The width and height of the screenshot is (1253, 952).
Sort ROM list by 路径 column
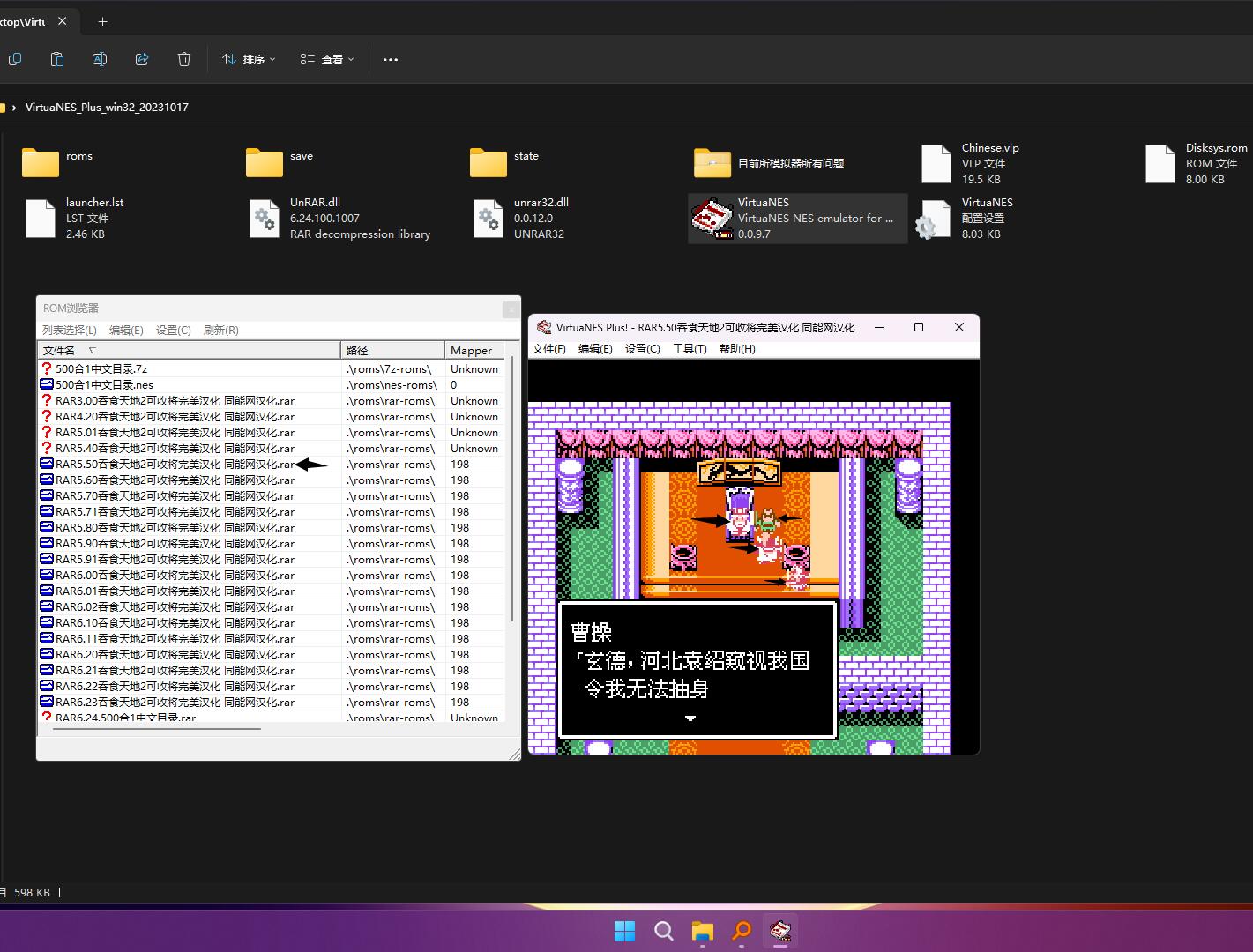(392, 350)
